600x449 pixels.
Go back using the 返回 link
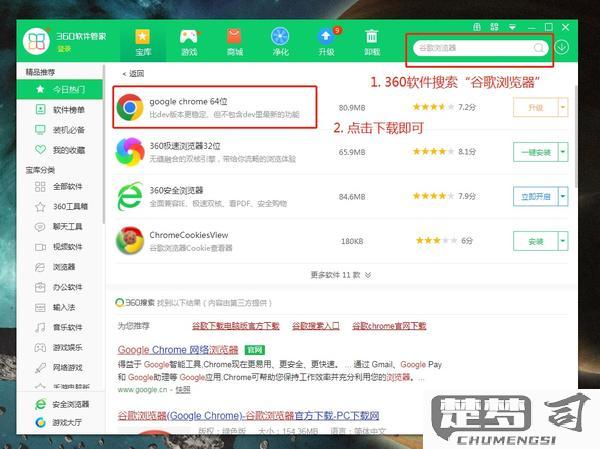pyautogui.click(x=133, y=73)
